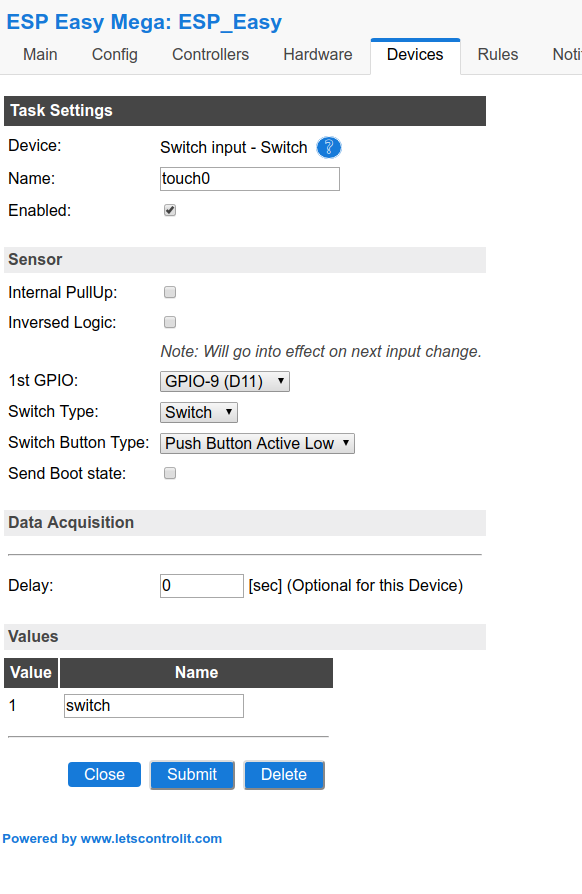Close the task settings form
This screenshot has height=894, width=582.
point(104,774)
